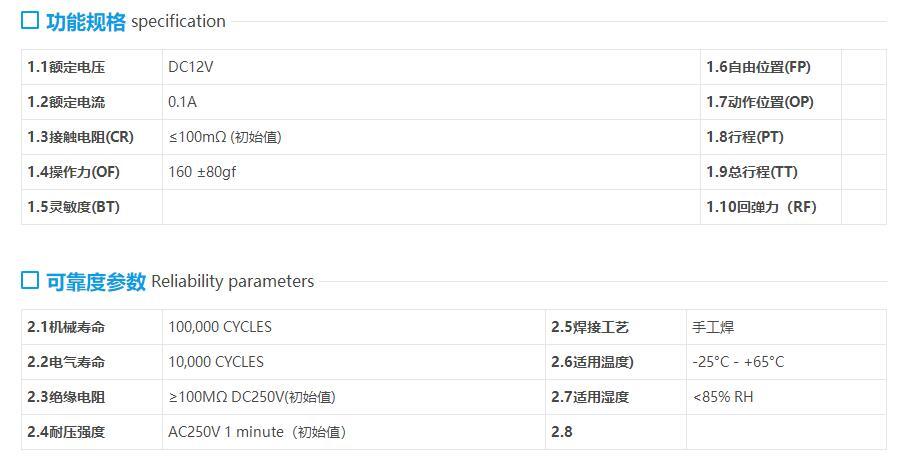Select the 10,000 CYCLES electrical life value

pos(216,362)
